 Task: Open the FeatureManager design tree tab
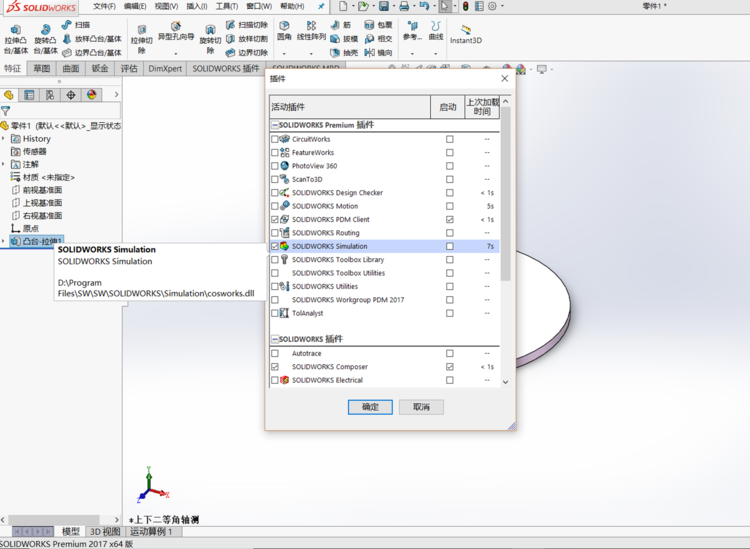(x=9, y=95)
